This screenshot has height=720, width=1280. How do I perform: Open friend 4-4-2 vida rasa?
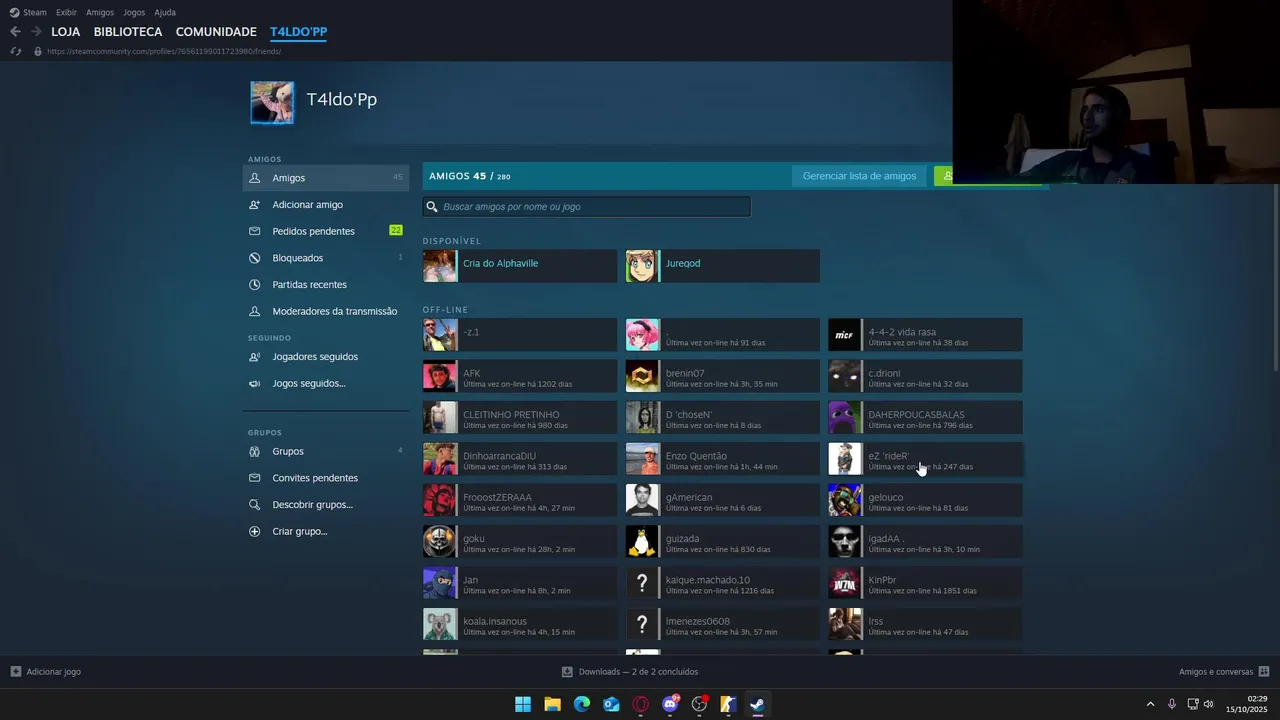point(925,335)
